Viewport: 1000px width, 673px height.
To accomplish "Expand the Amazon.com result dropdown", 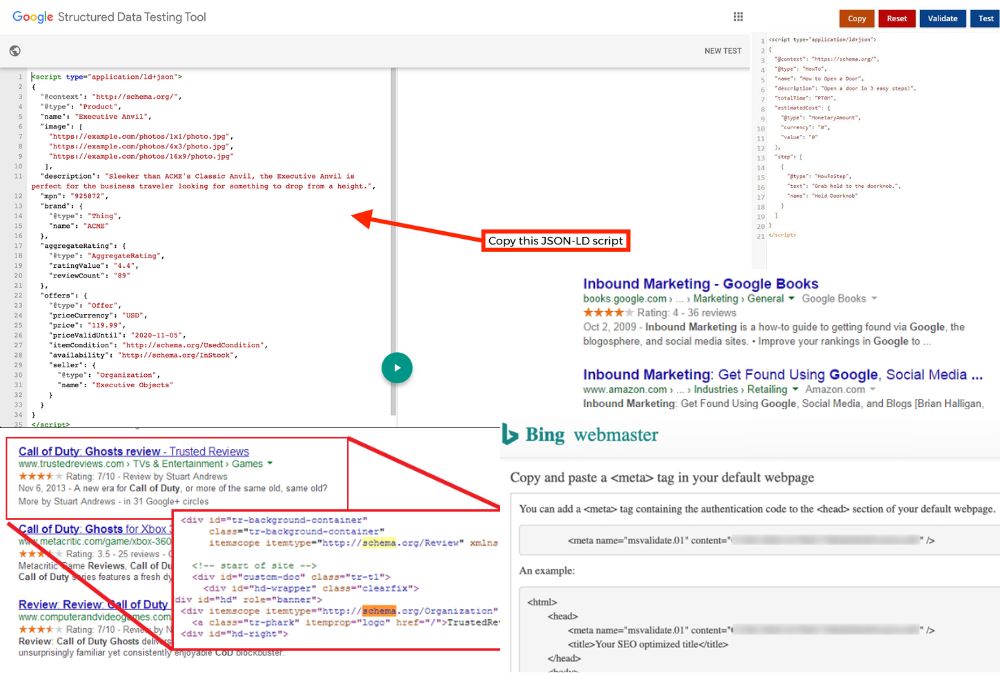I will coord(874,390).
